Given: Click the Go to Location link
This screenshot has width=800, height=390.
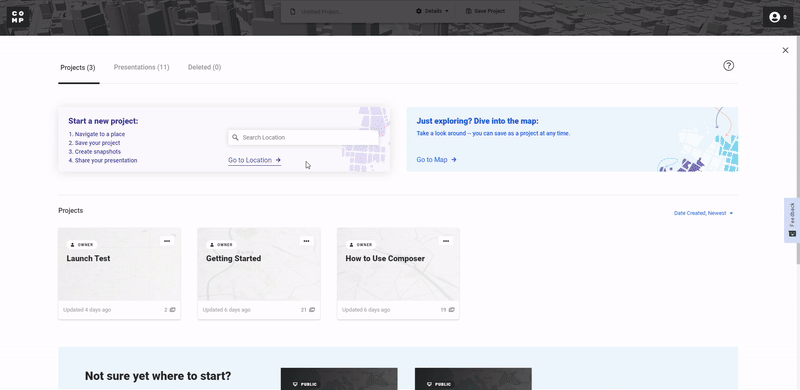Looking at the screenshot, I should 255,160.
